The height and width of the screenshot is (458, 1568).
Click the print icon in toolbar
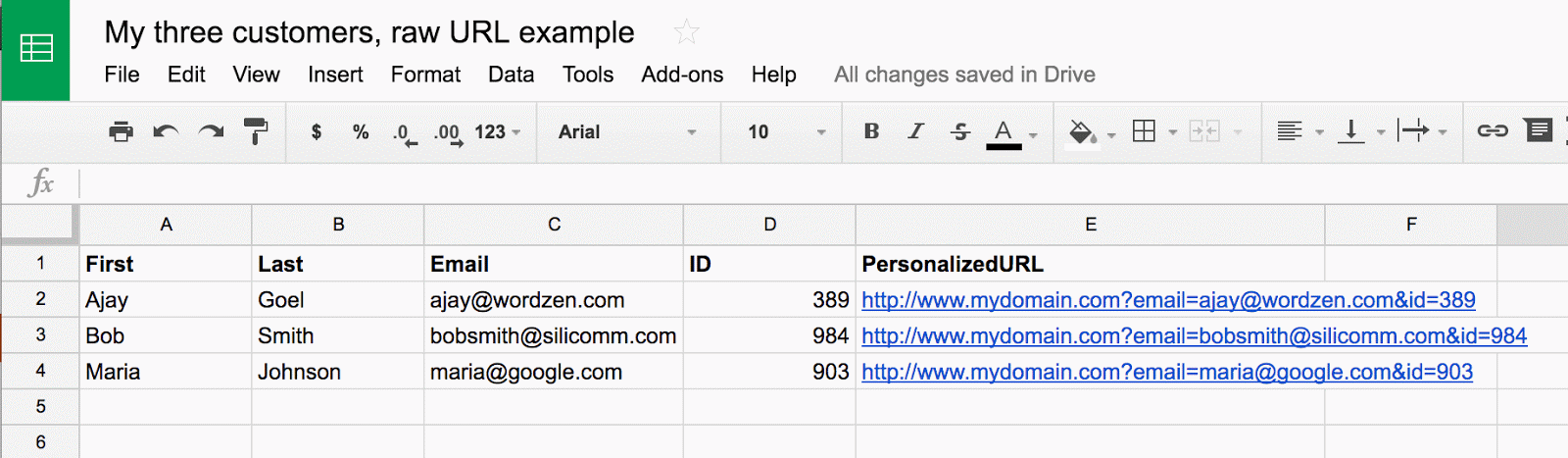click(x=121, y=131)
